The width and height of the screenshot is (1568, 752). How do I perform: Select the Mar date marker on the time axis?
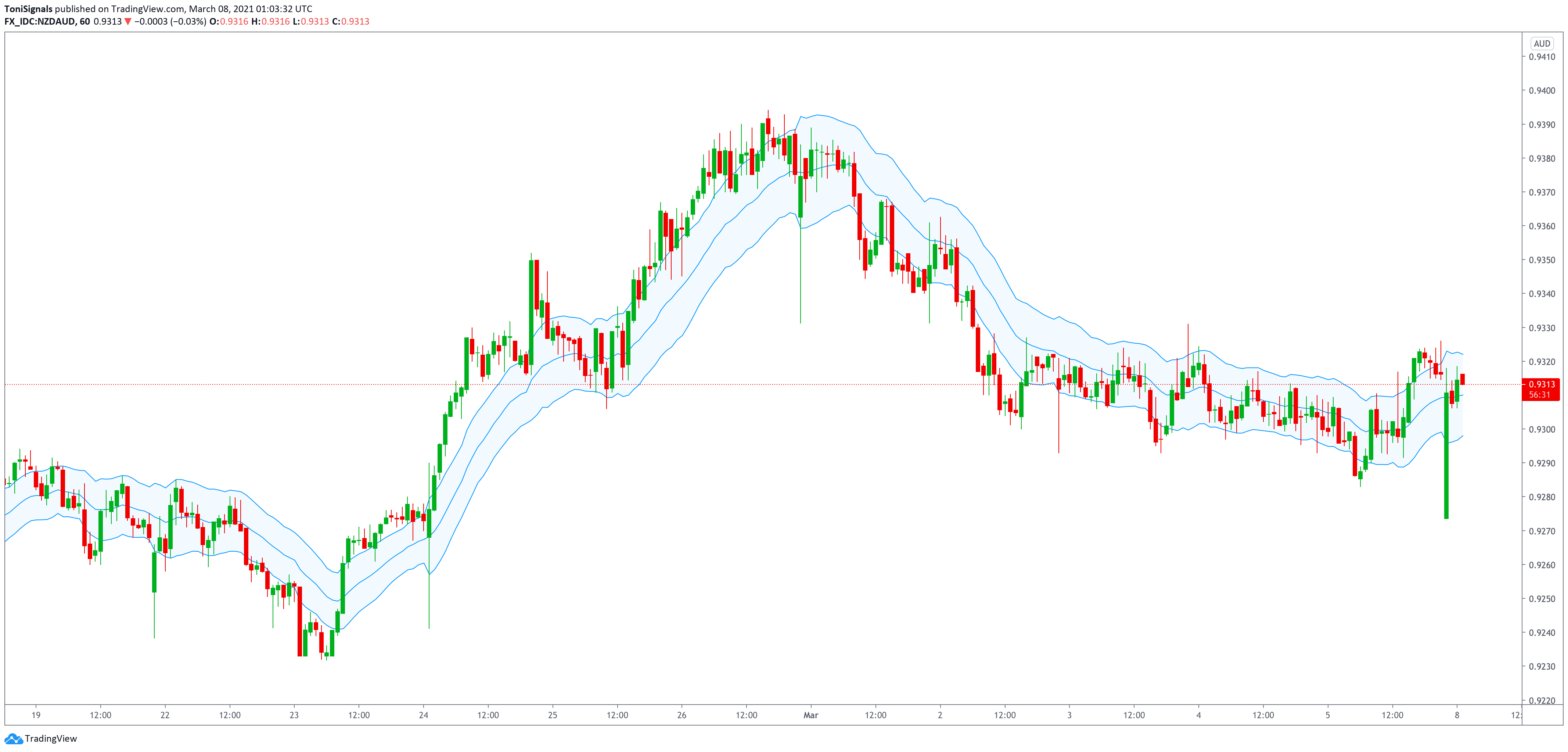810,715
